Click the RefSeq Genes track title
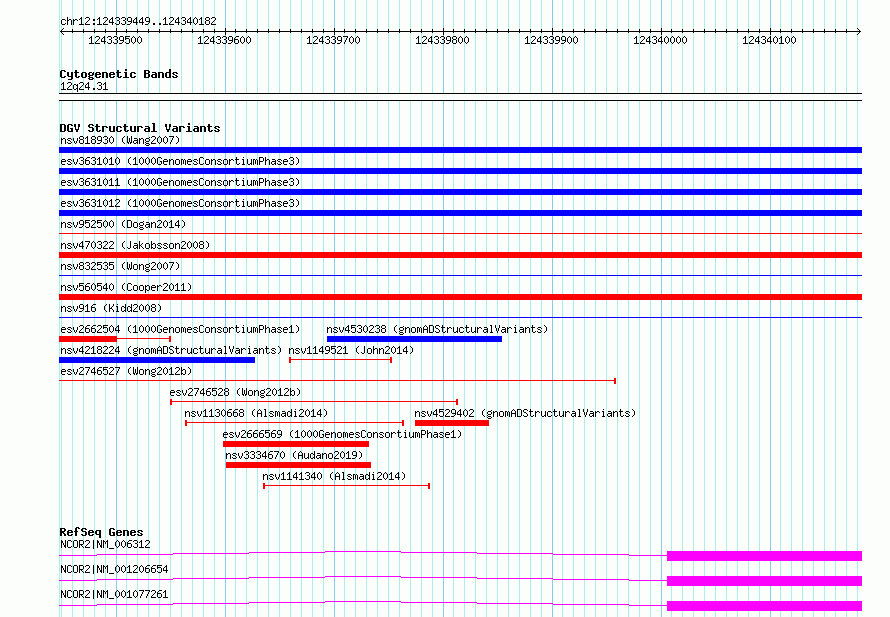Screen dimensions: 890x617 pyautogui.click(x=101, y=532)
